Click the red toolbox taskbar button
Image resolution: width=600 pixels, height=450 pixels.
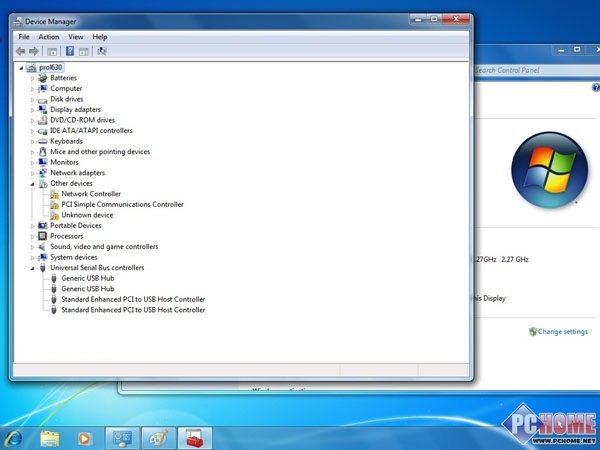[x=194, y=438]
